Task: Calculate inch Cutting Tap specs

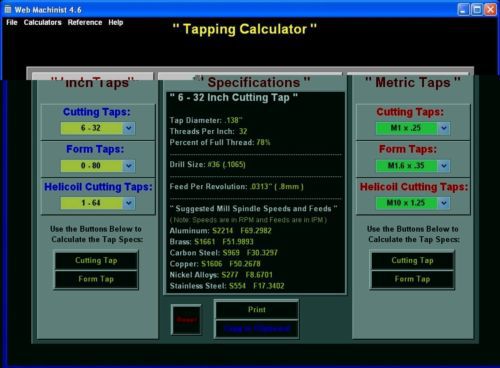Action: (96, 260)
